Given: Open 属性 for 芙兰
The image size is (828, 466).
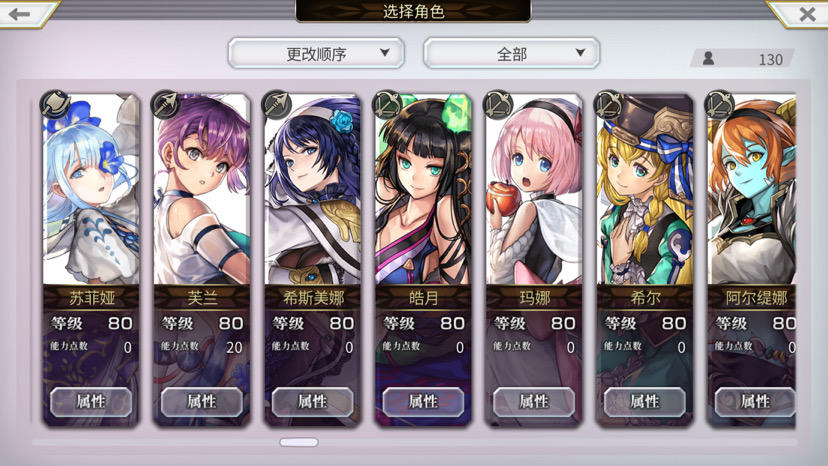Looking at the screenshot, I should coord(202,402).
